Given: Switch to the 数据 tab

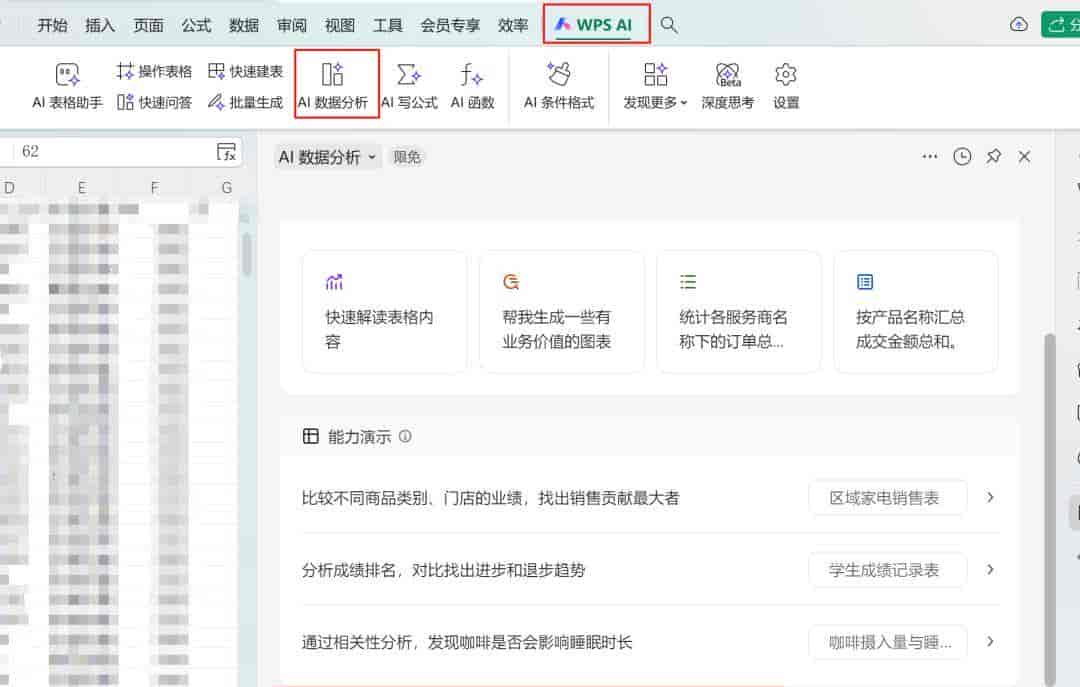Looking at the screenshot, I should 244,25.
